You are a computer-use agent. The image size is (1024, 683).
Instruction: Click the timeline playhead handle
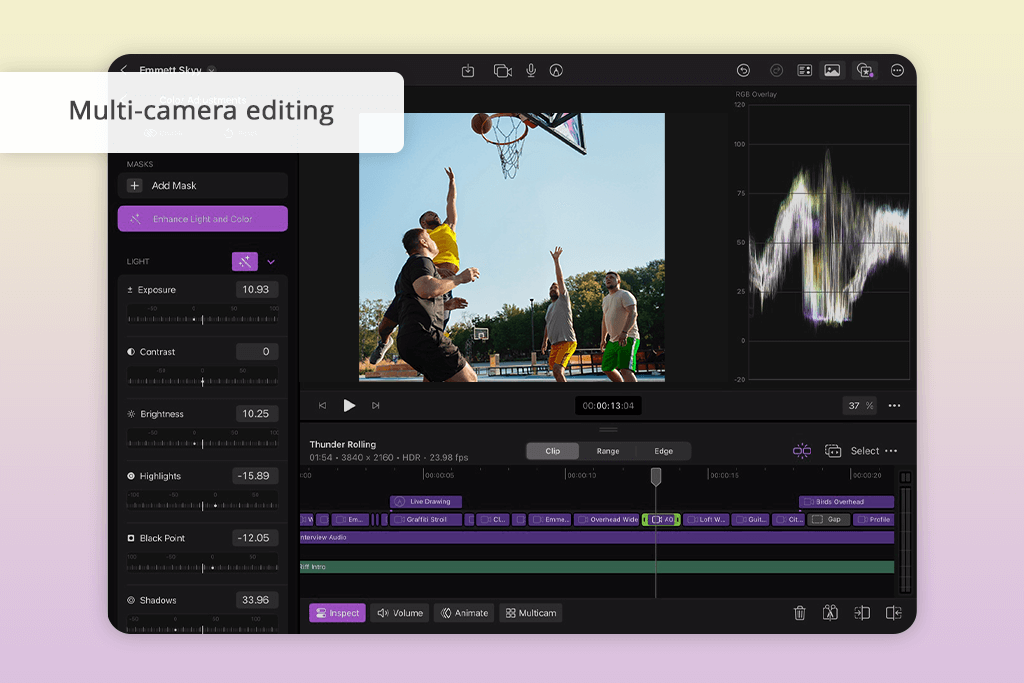pos(656,477)
